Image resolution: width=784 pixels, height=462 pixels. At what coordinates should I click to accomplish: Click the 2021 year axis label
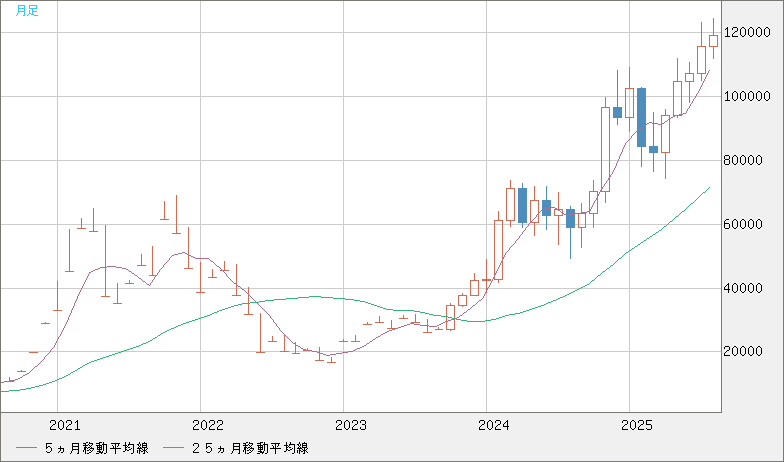[x=64, y=426]
